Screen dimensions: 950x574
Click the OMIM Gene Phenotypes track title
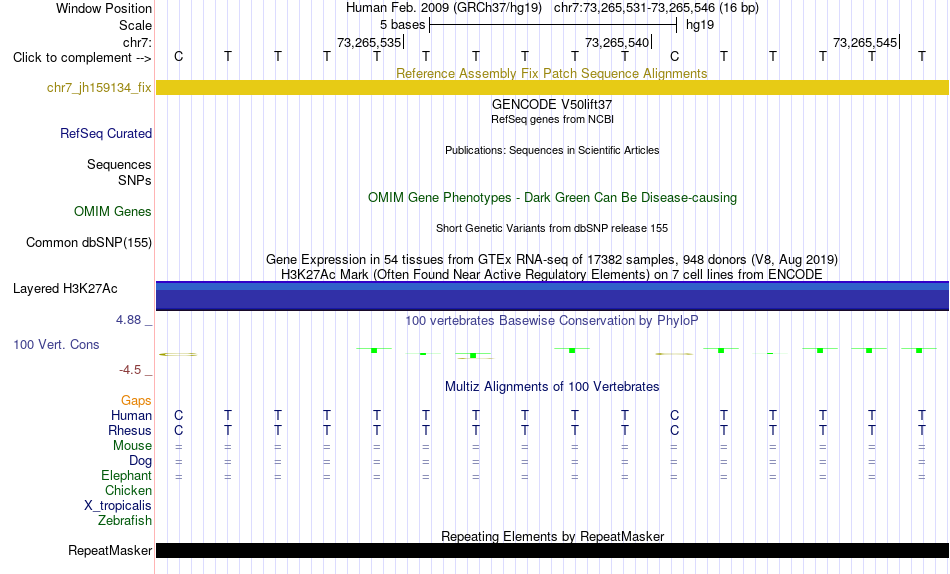click(552, 198)
